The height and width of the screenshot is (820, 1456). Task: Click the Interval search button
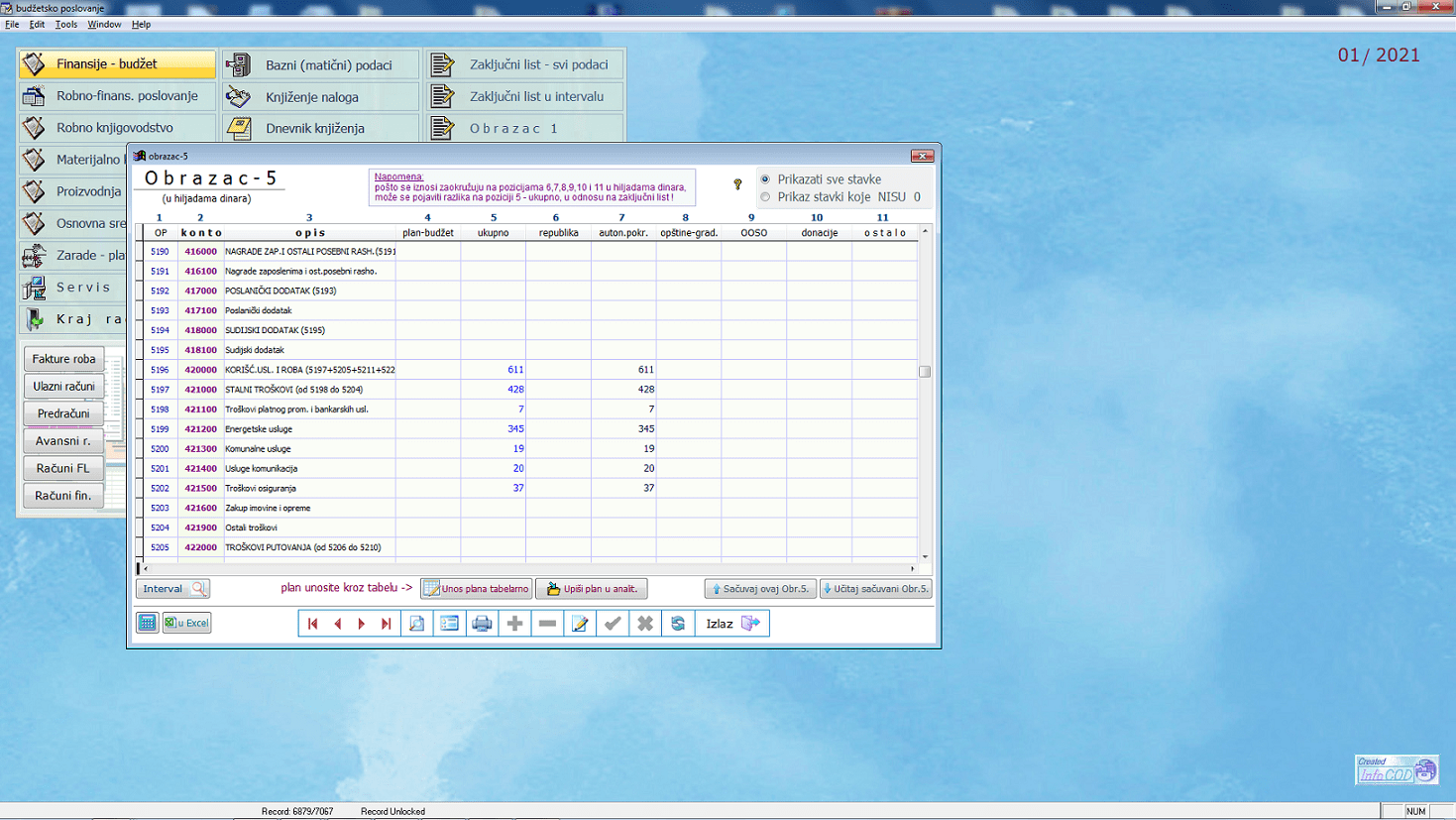pos(172,589)
